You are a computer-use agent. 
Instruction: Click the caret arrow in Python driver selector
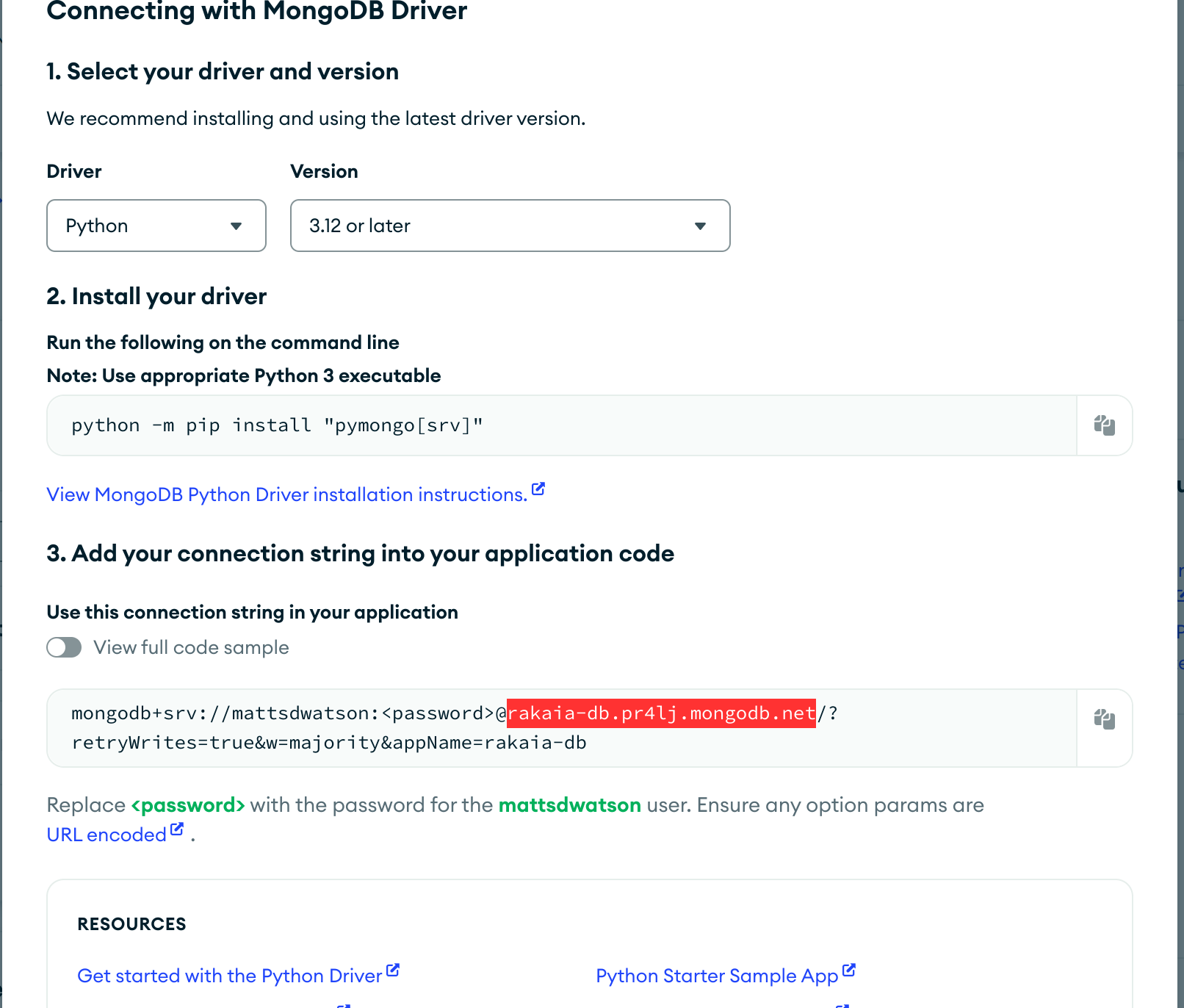tap(236, 226)
